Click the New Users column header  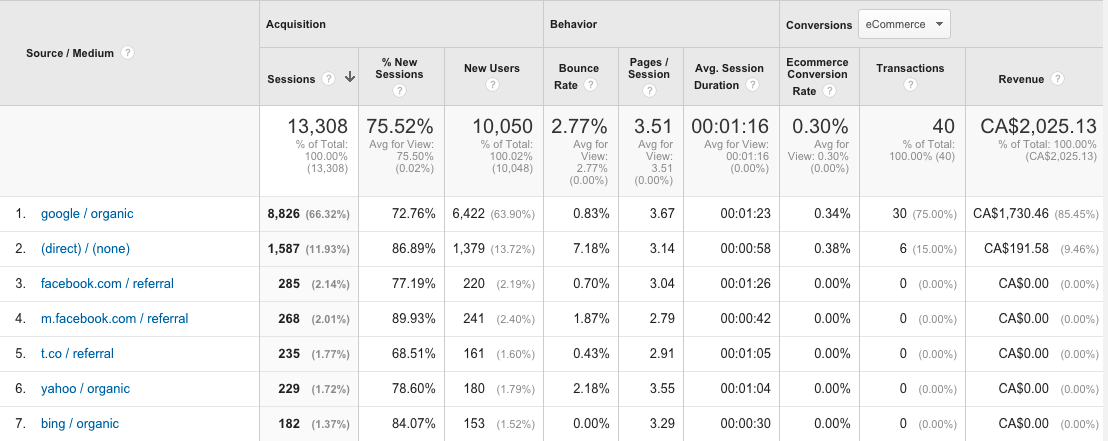coord(491,68)
